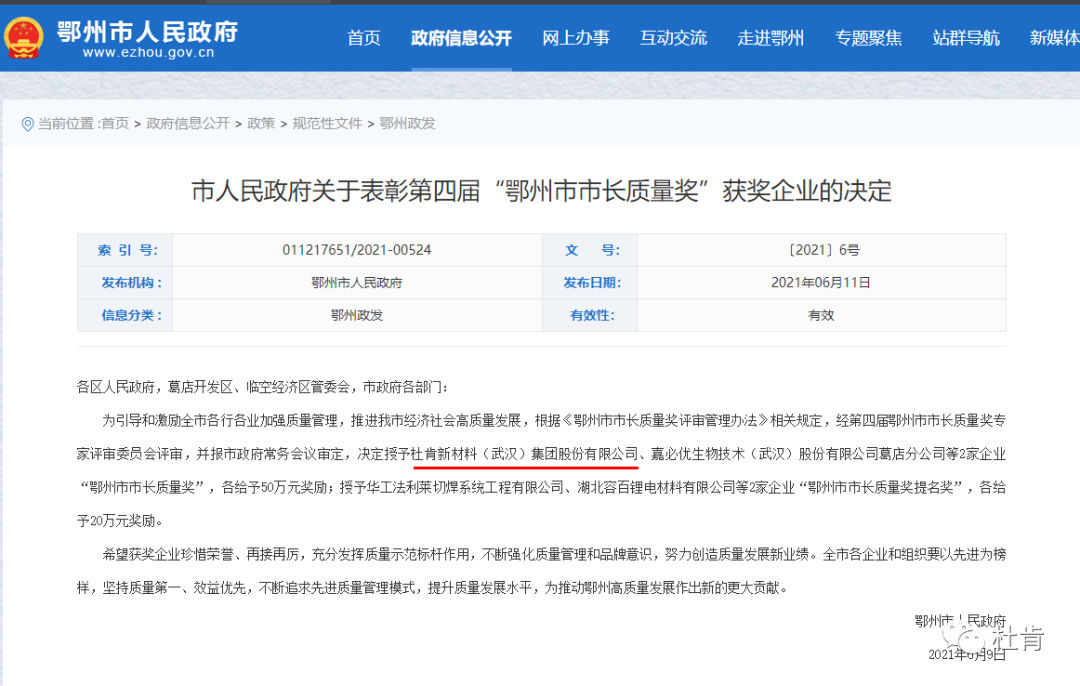
Task: Open the 首页 navigation menu item
Action: [364, 38]
